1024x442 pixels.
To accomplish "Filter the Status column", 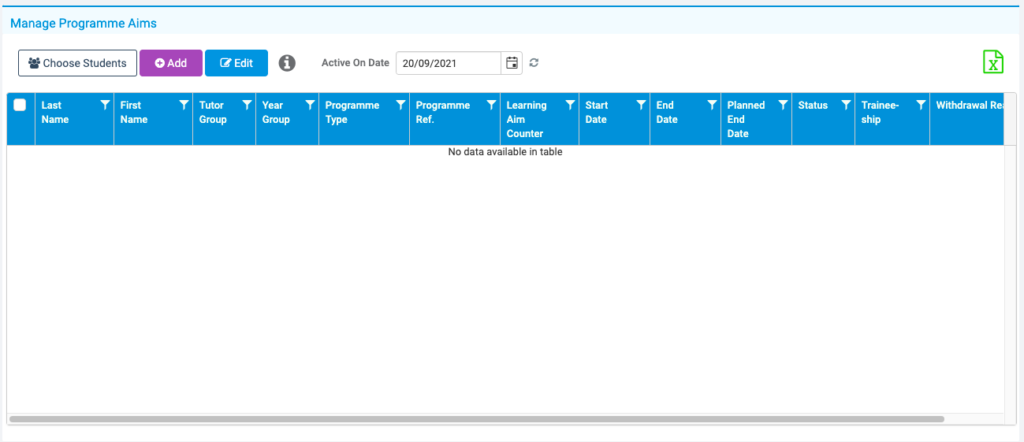I will click(846, 105).
